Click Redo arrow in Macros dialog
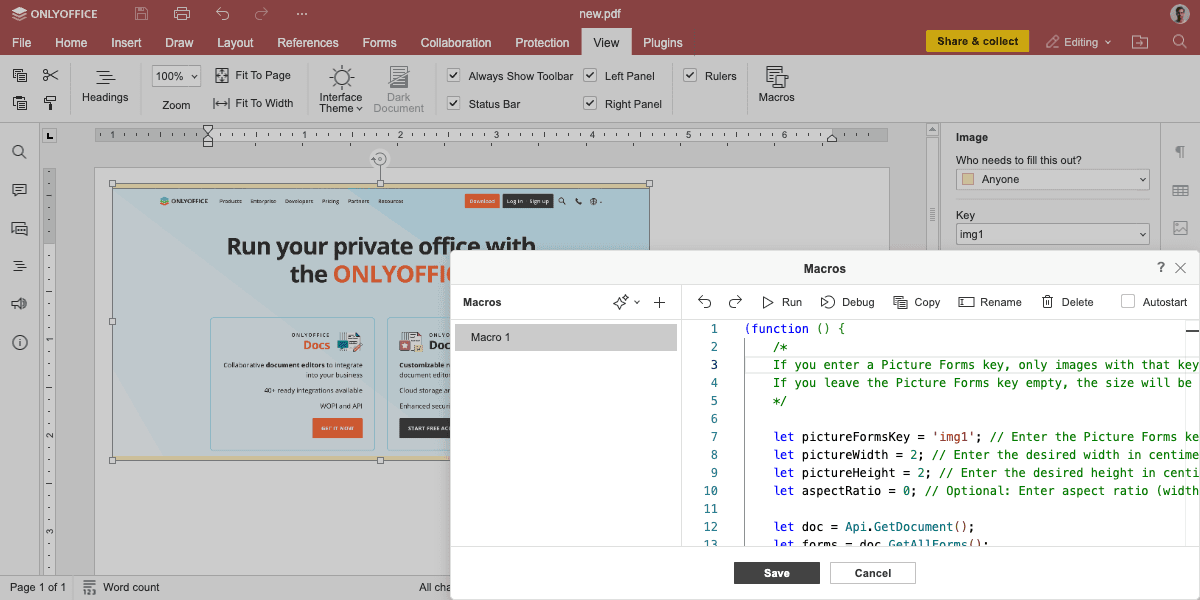Screen dimensions: 1200x600 [x=735, y=302]
